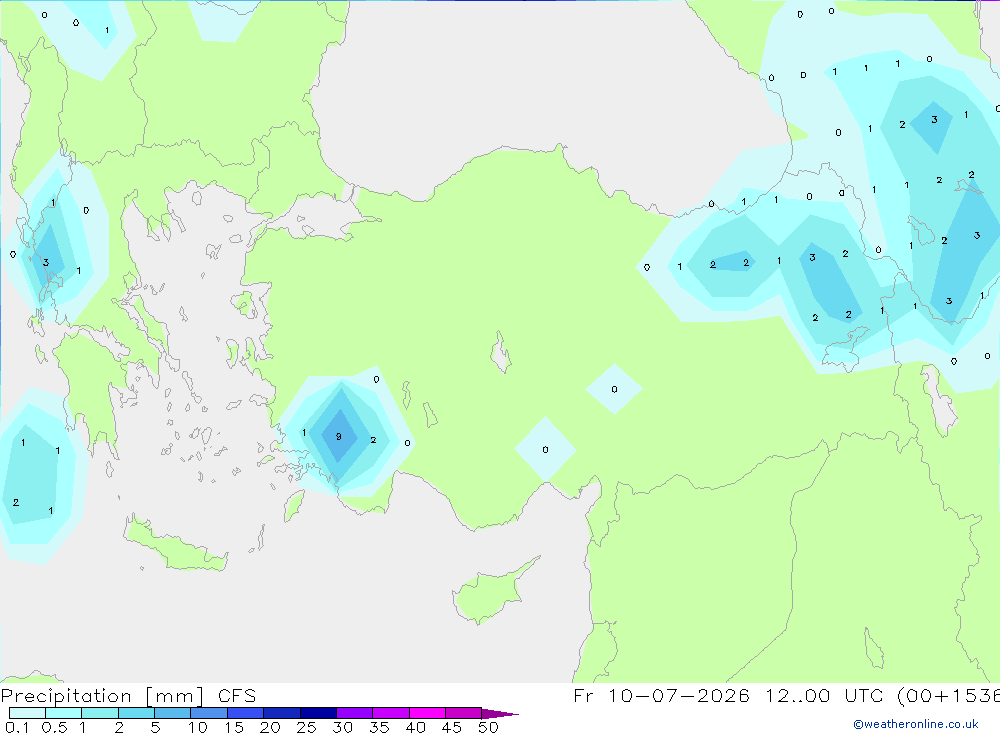Click the '0.5' legend scale label
1000x733 pixels.
pyautogui.click(x=54, y=727)
